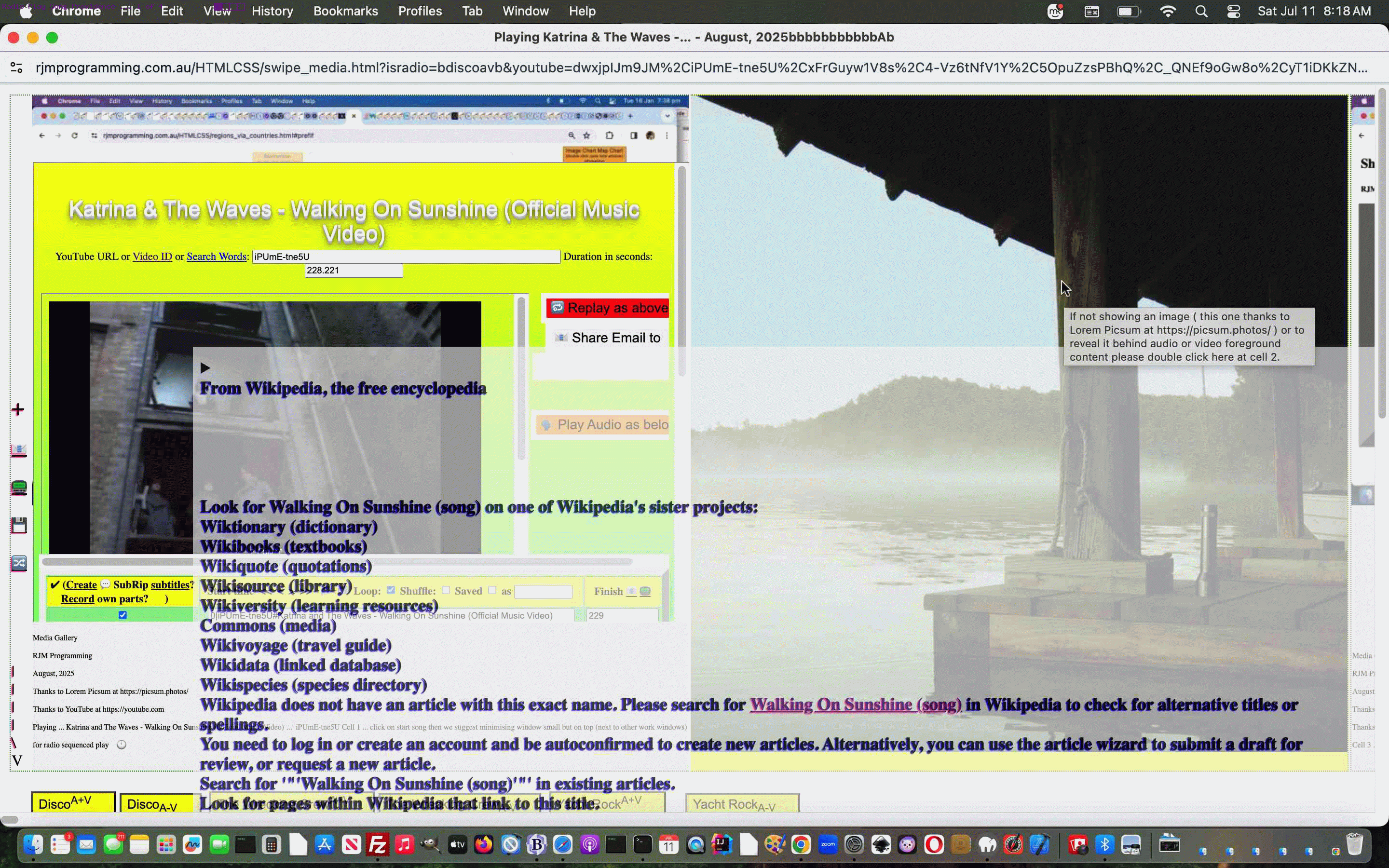Launch FileZilla from the Dock

pos(378,844)
